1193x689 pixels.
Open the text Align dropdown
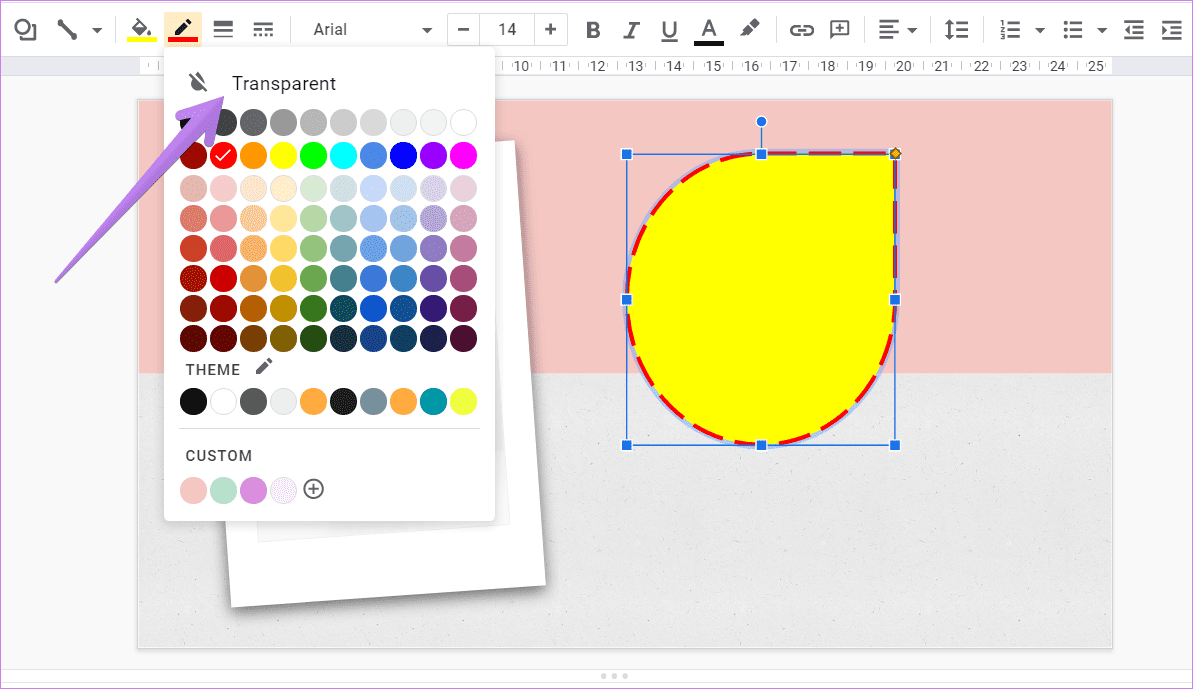[897, 30]
